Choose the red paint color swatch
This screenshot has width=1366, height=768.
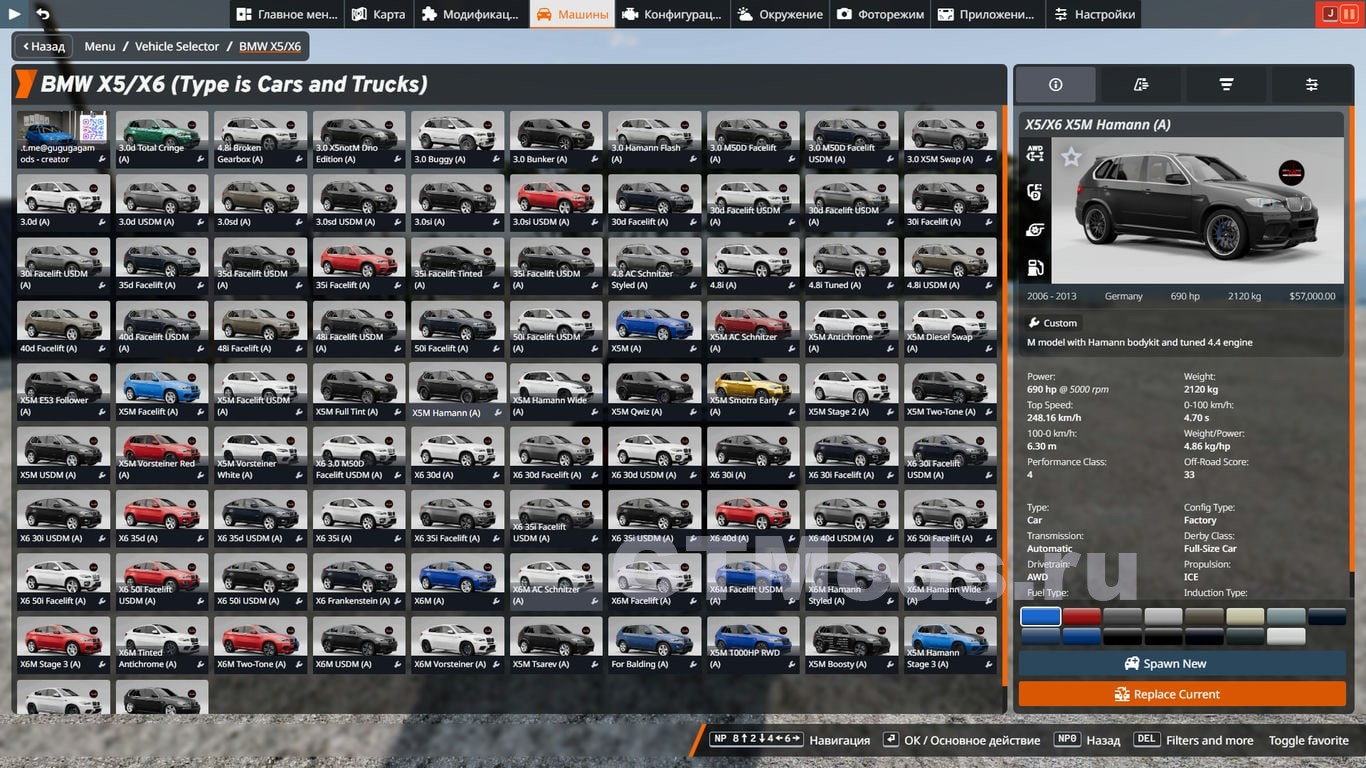(1081, 617)
